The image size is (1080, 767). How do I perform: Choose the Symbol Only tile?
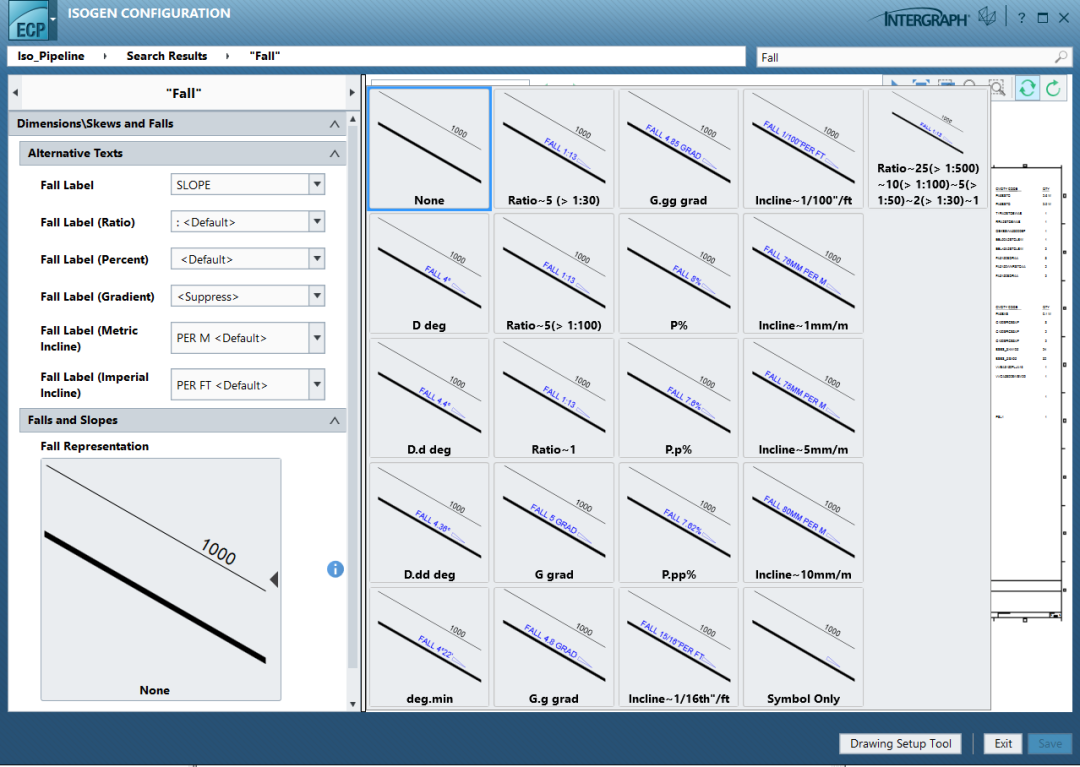[x=803, y=647]
